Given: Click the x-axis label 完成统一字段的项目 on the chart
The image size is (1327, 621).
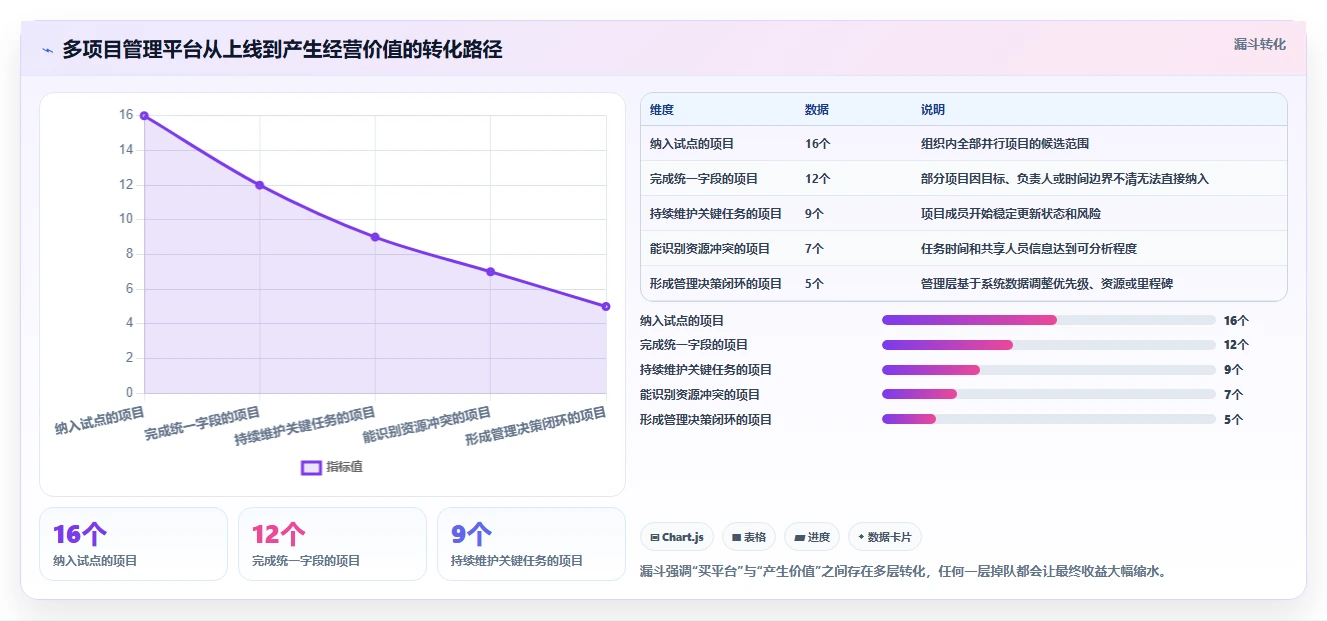Looking at the screenshot, I should tap(202, 424).
